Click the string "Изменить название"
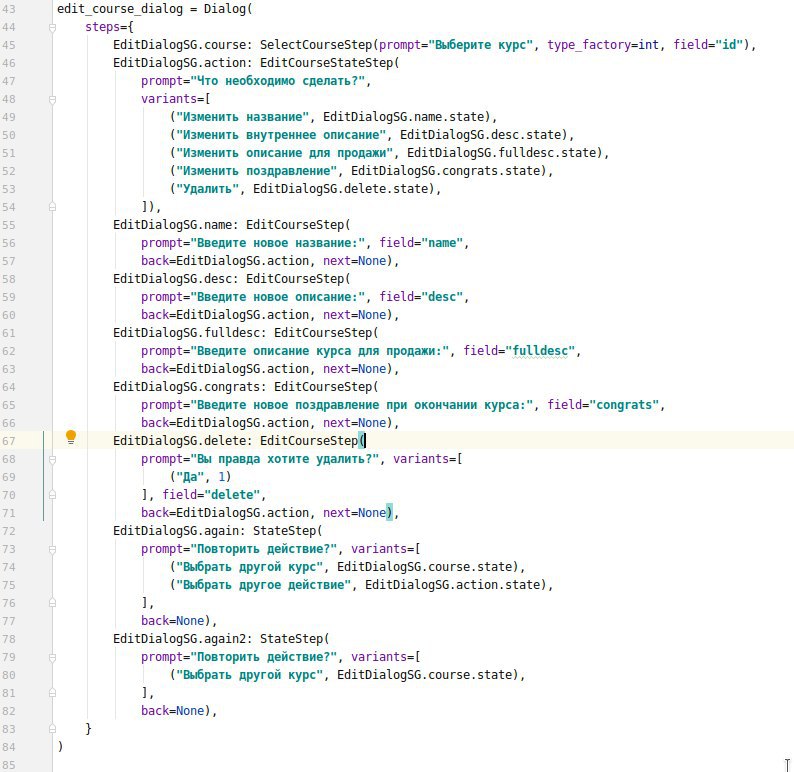794x772 pixels. pyautogui.click(x=242, y=117)
